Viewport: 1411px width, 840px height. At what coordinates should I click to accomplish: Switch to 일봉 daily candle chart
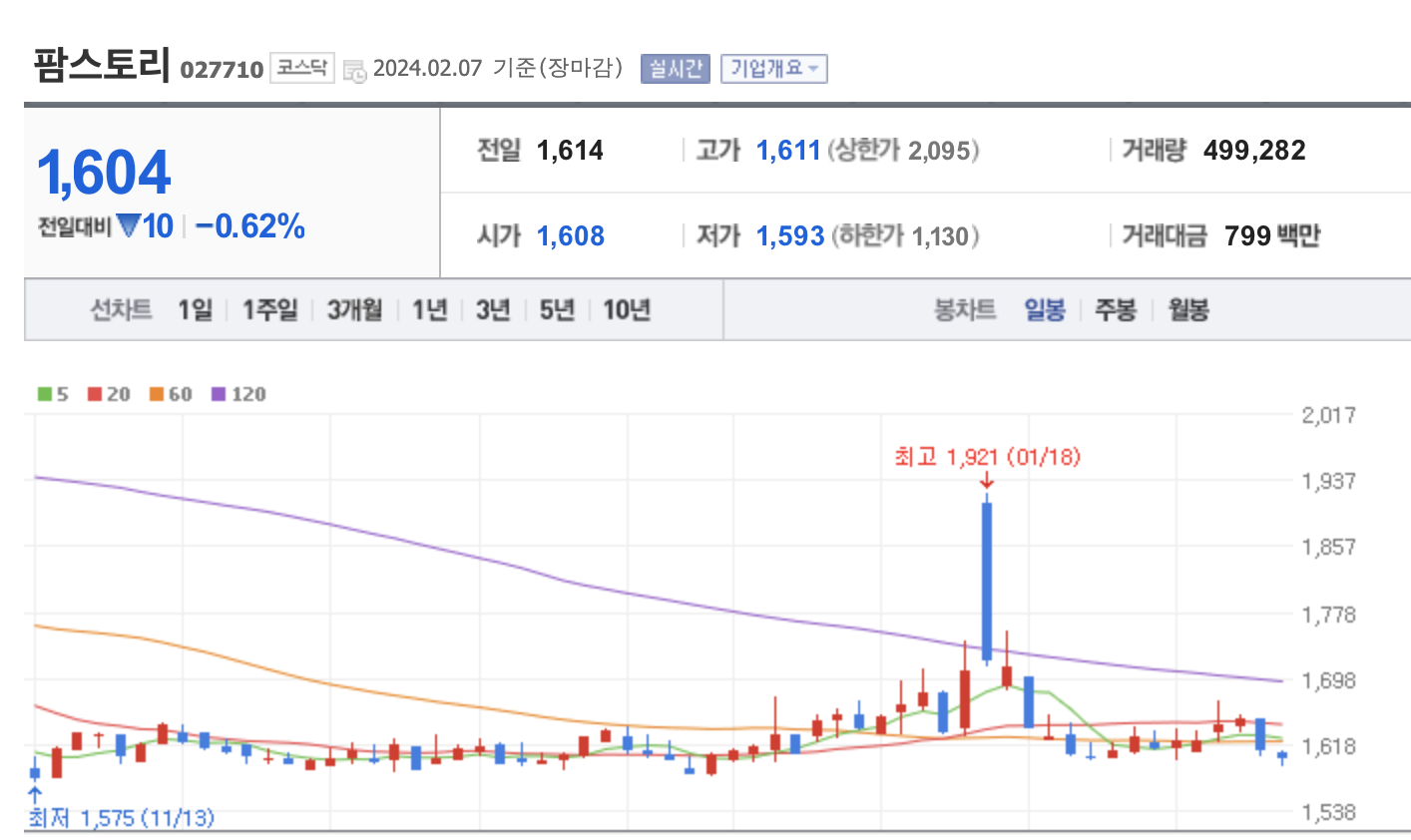pos(1045,310)
